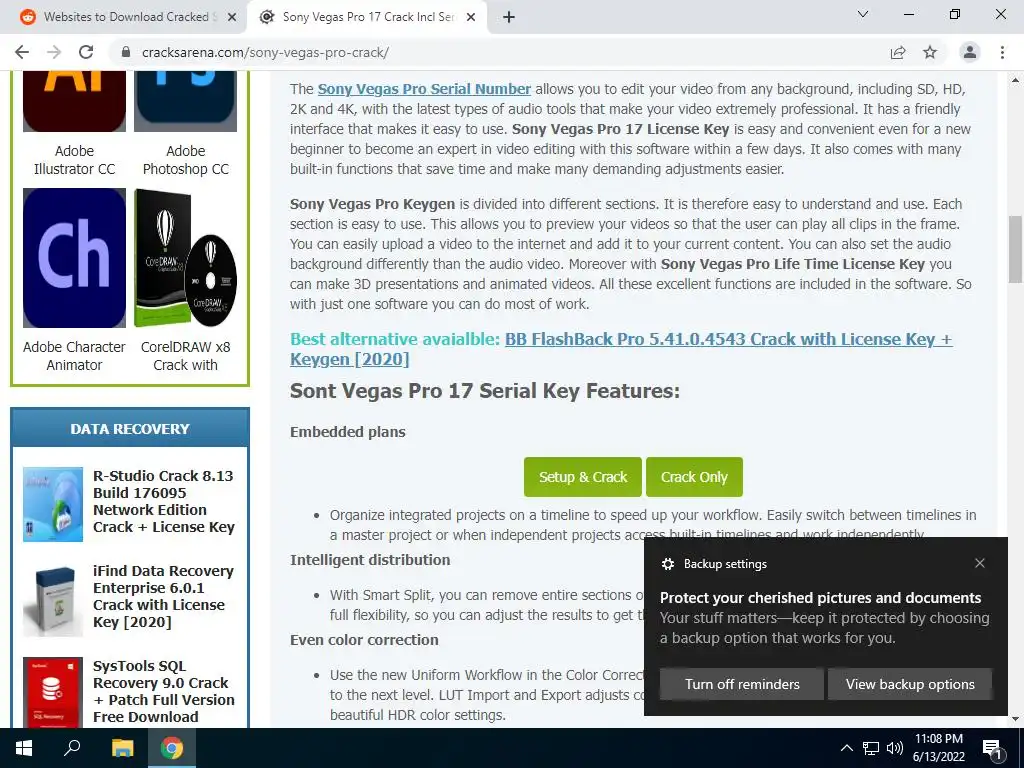Open the Adobe Illustrator CC thumbnail

[x=74, y=101]
